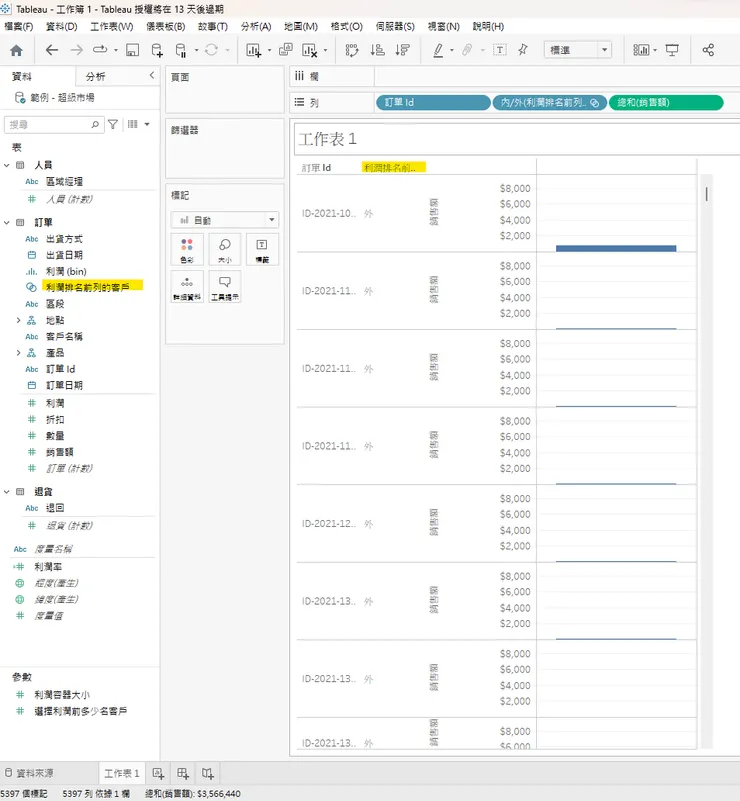This screenshot has height=801, width=740.
Task: Click the group members paperclip icon
Action: click(467, 50)
